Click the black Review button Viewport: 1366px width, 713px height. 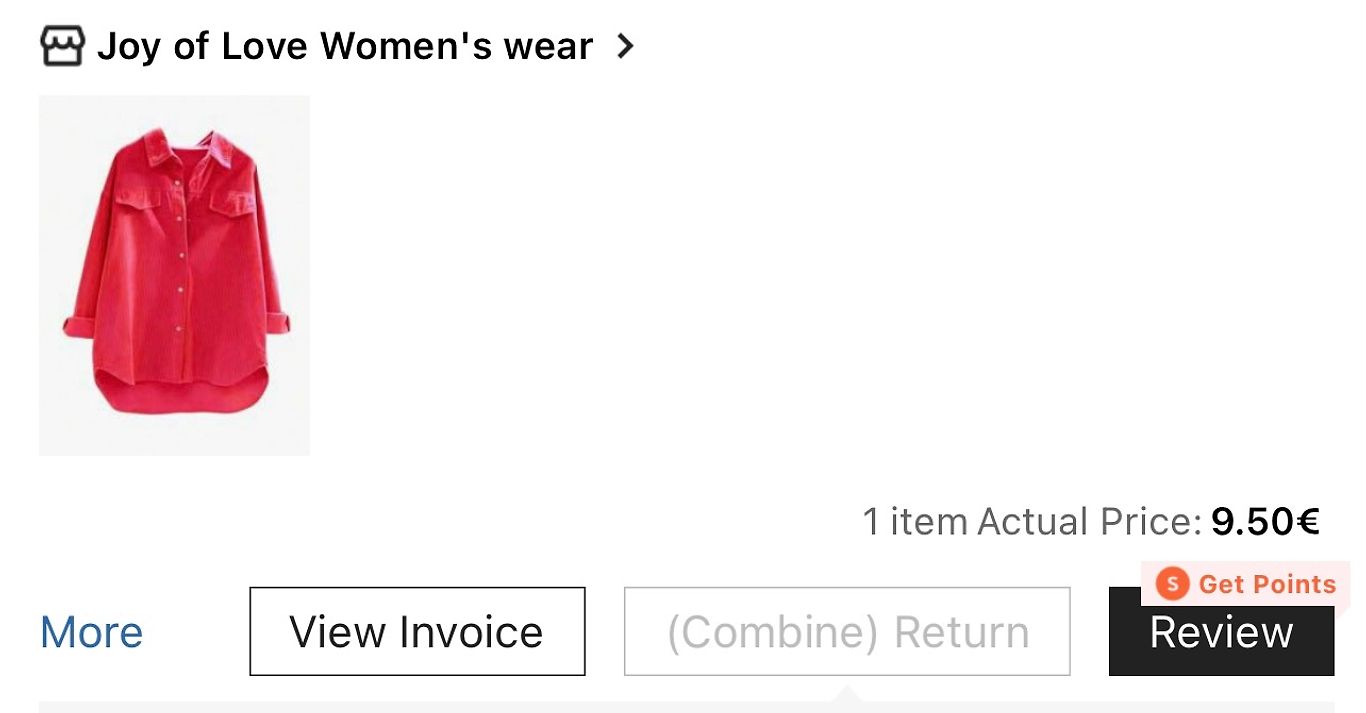tap(1221, 631)
